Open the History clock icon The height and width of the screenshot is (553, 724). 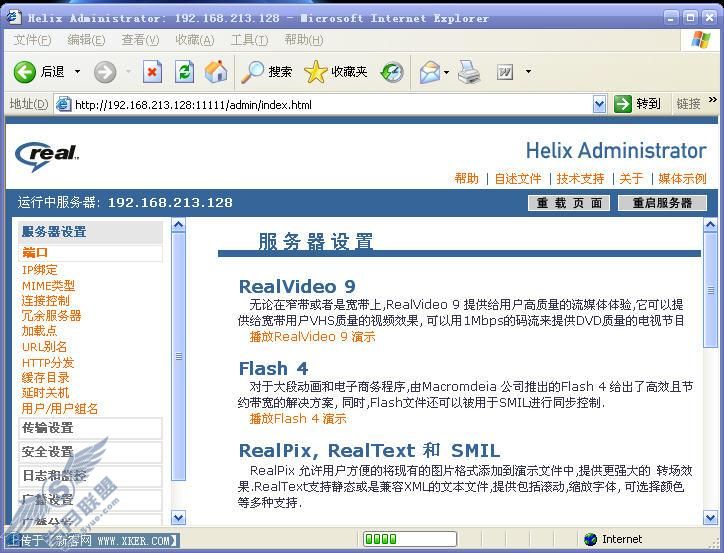(392, 72)
